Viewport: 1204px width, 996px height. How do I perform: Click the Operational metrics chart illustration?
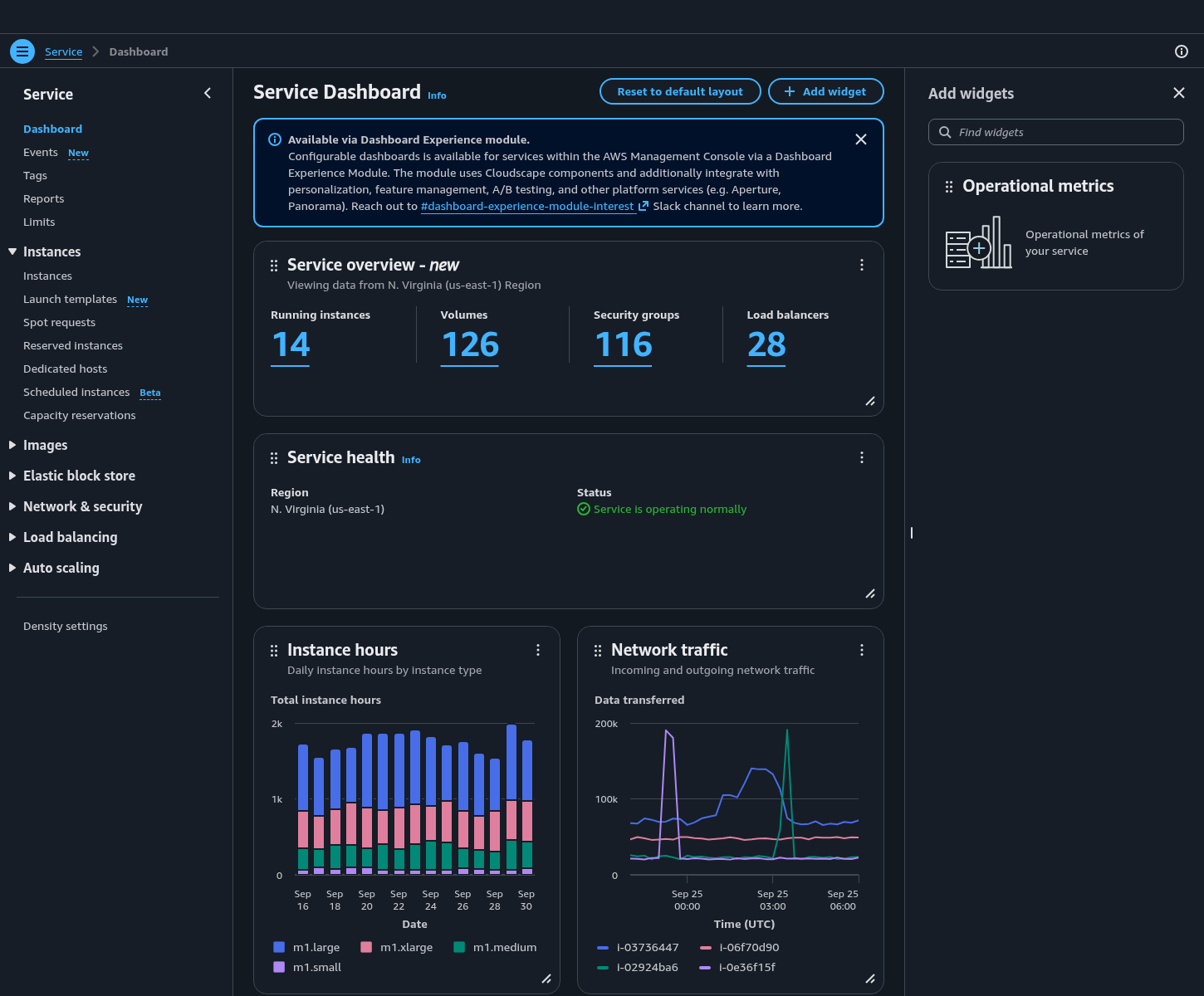point(979,242)
